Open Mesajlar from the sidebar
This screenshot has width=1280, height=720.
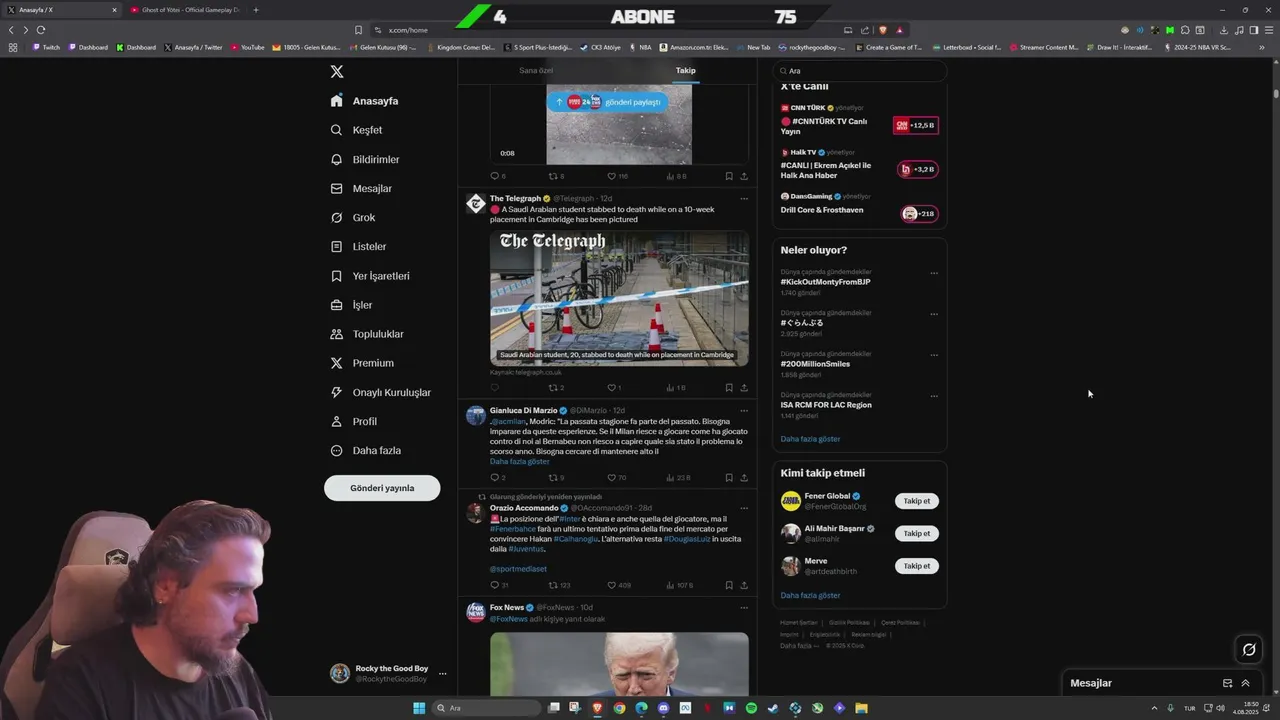[361, 188]
